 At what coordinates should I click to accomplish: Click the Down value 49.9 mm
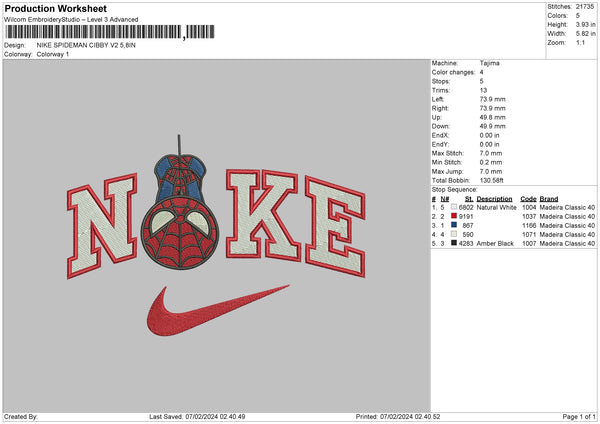tap(492, 126)
